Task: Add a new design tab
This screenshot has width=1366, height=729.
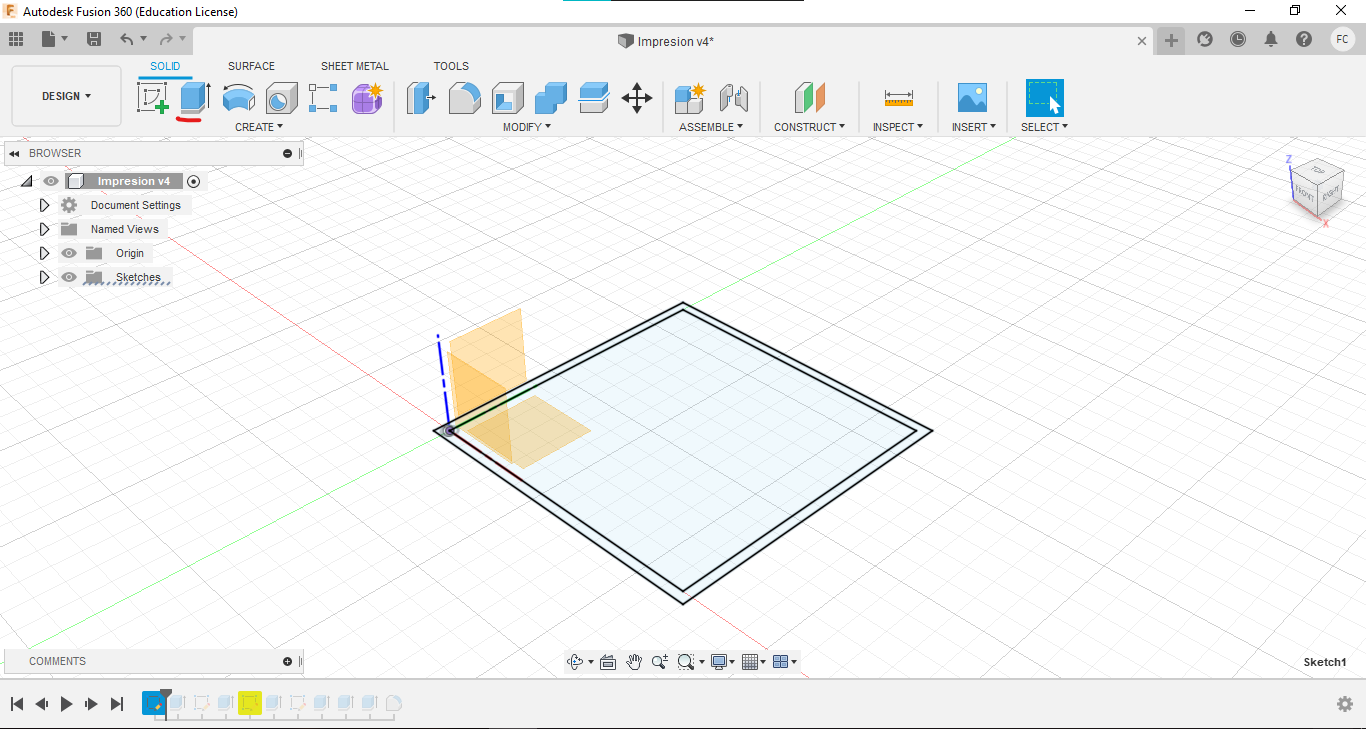Action: [x=1171, y=41]
